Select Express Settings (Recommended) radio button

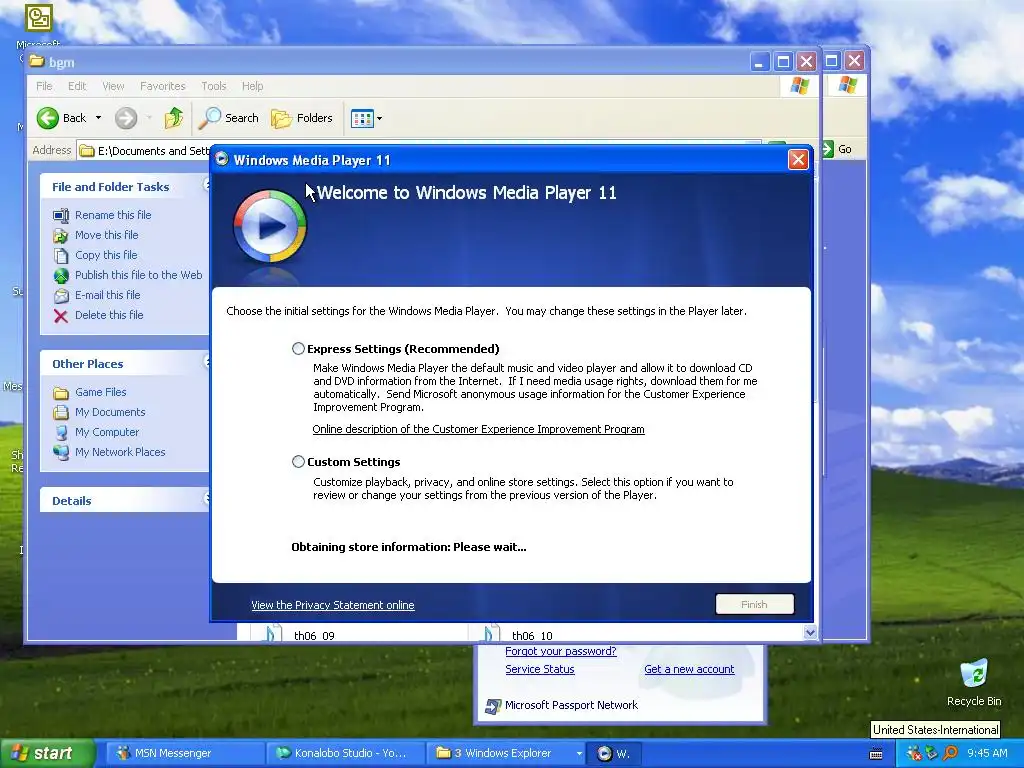[x=298, y=349]
